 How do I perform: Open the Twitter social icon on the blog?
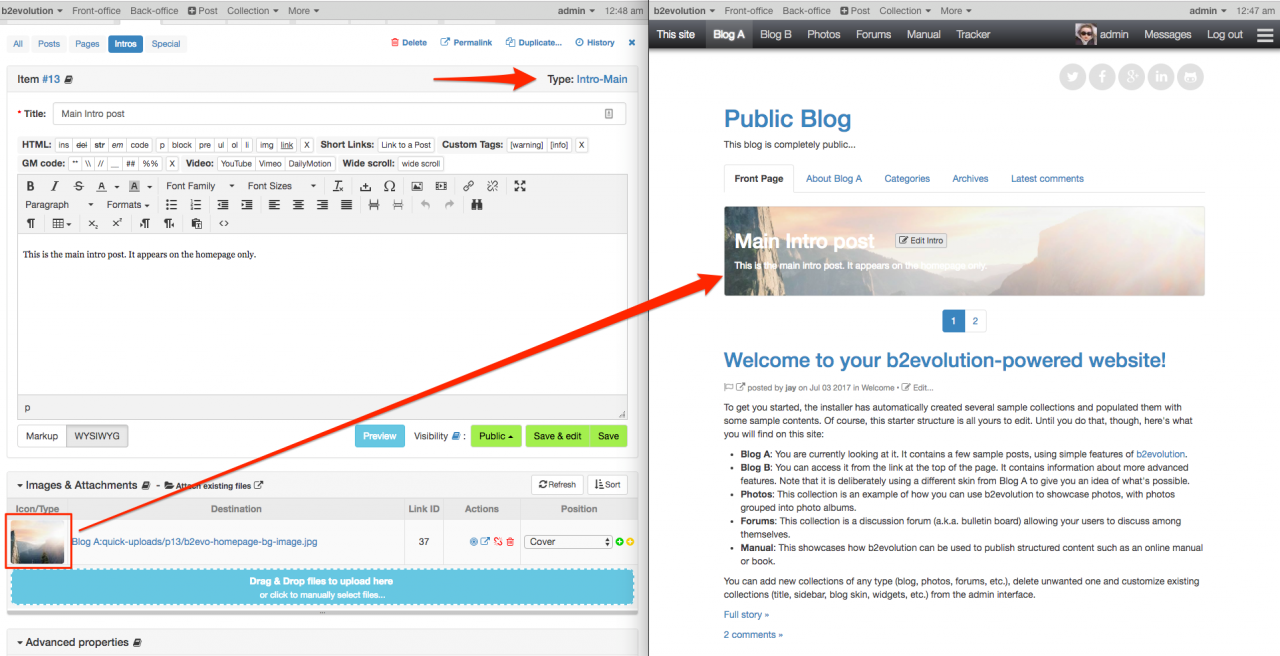[x=1073, y=76]
